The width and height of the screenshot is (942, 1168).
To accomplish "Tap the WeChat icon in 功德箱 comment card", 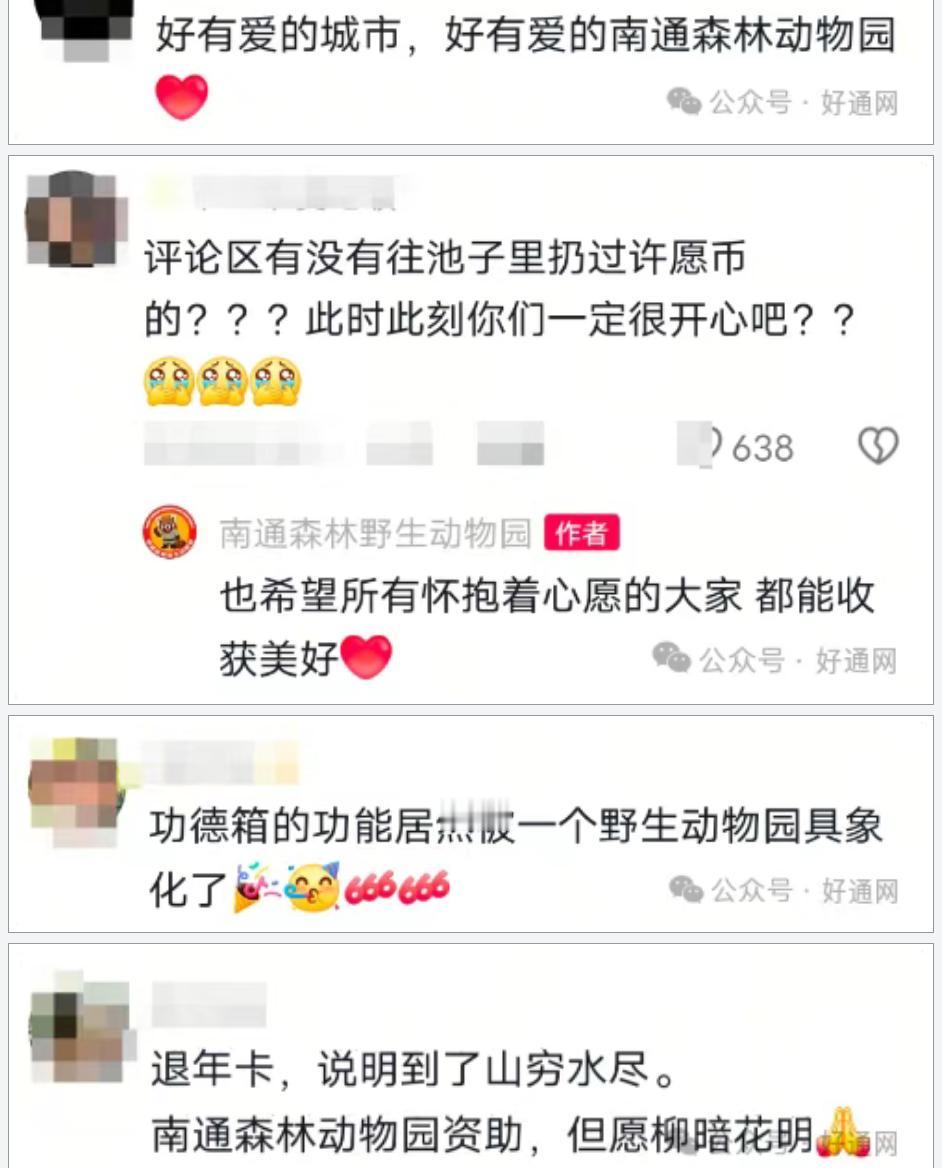I will (686, 888).
